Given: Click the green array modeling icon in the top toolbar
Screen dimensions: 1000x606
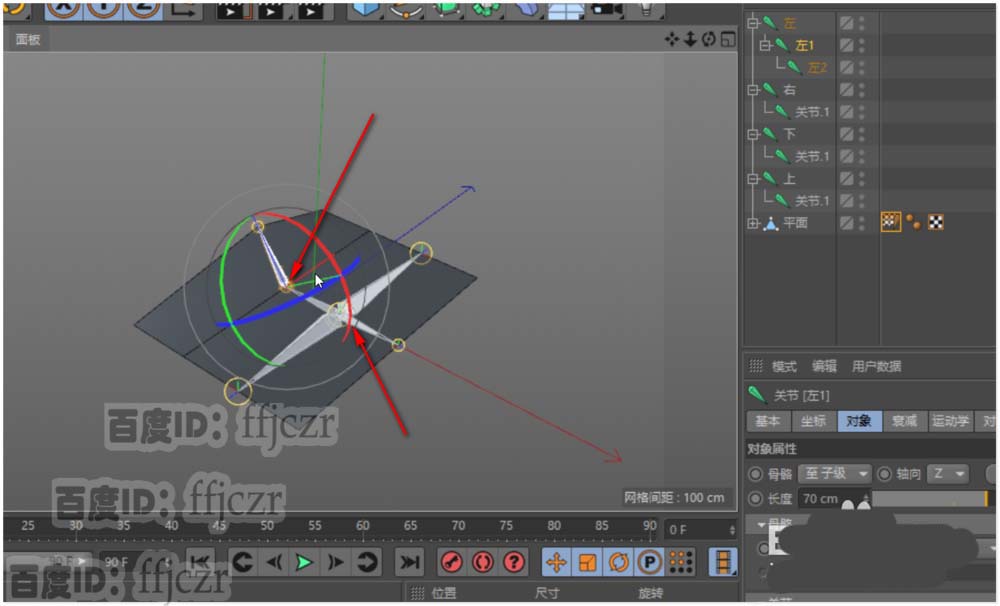Looking at the screenshot, I should [x=487, y=10].
